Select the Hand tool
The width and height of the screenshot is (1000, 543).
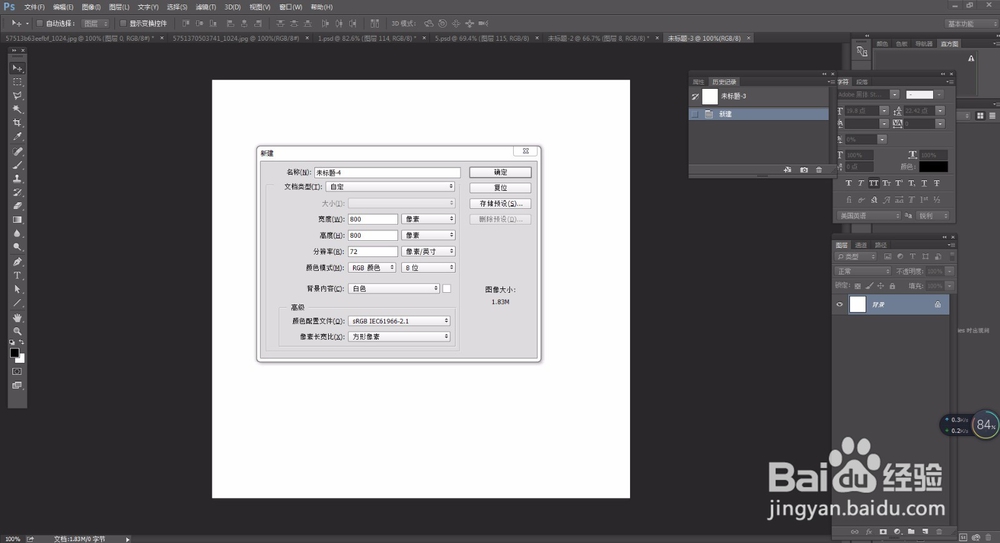tap(17, 318)
